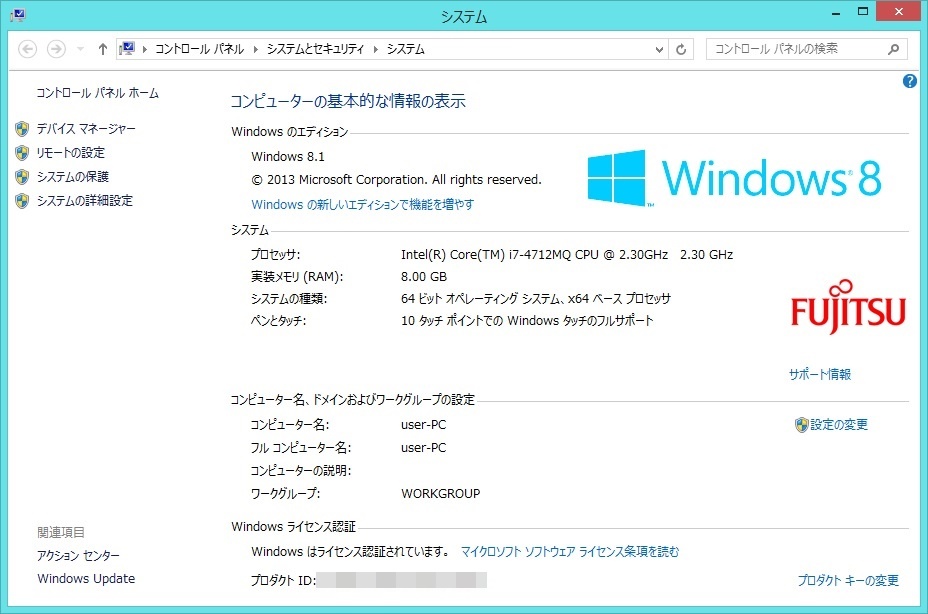The image size is (928, 614).
Task: Click the shield icon beside システムの詳細設定
Action: (22, 201)
